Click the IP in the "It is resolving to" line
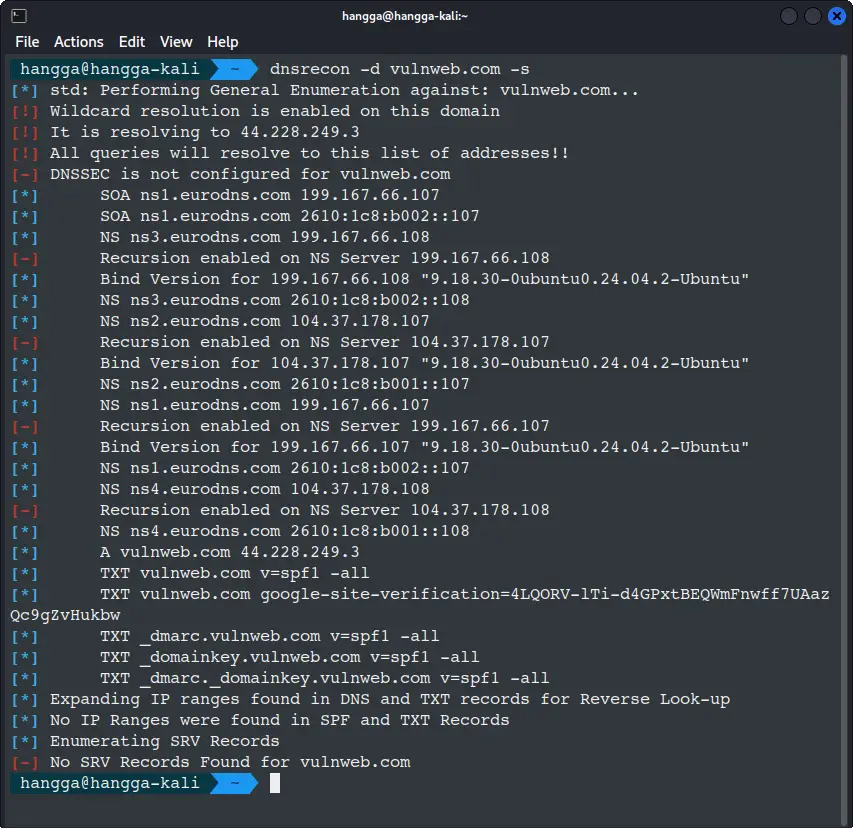The image size is (853, 828). pos(300,132)
